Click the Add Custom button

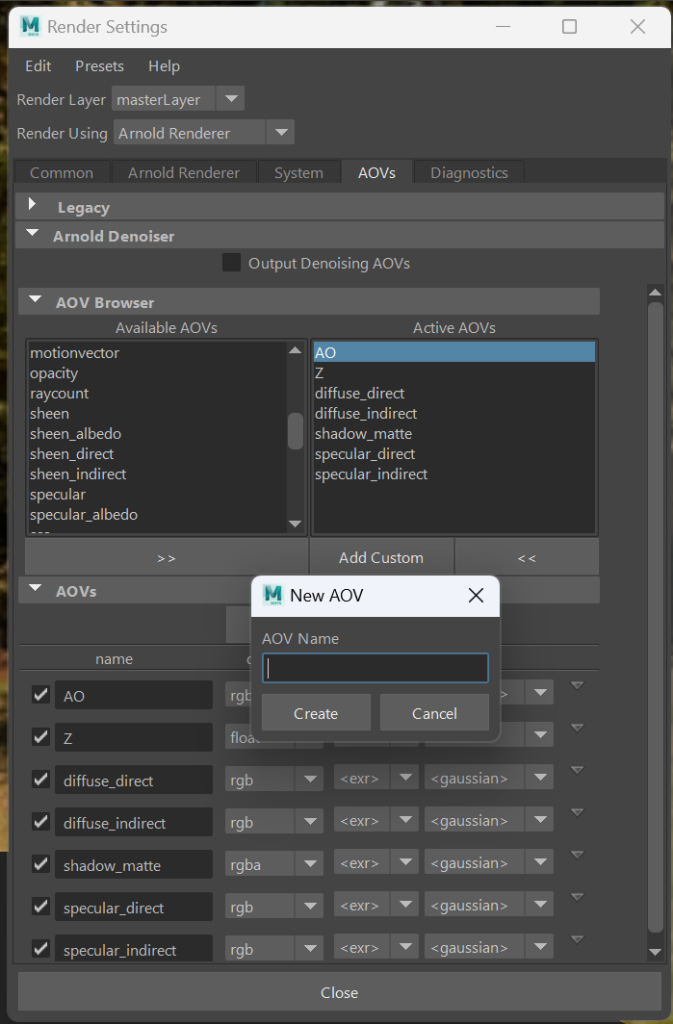click(381, 557)
